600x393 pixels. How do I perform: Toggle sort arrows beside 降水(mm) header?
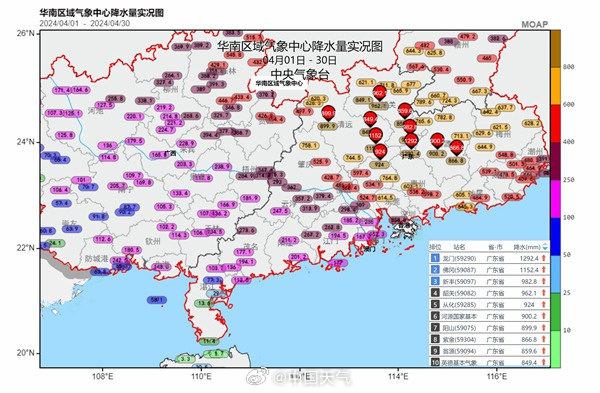pyautogui.click(x=545, y=247)
